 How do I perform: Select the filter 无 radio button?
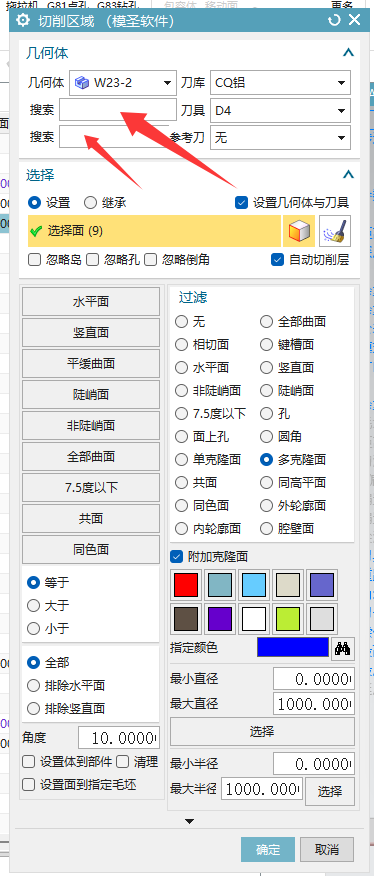point(181,322)
